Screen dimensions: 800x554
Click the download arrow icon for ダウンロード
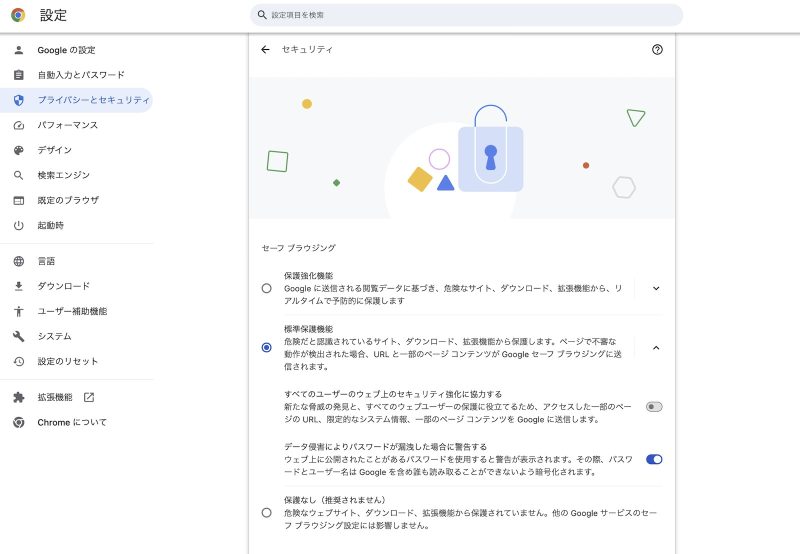pos(19,286)
